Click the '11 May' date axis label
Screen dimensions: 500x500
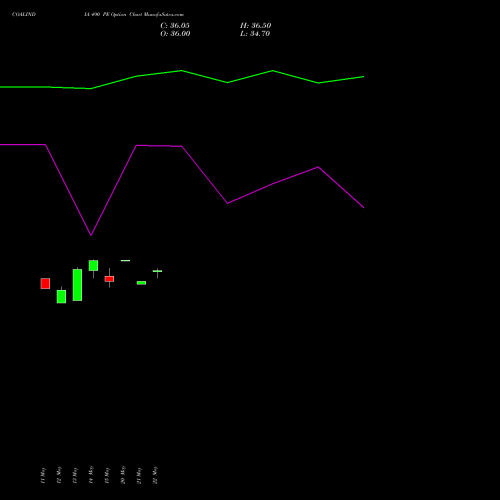[x=43, y=475]
